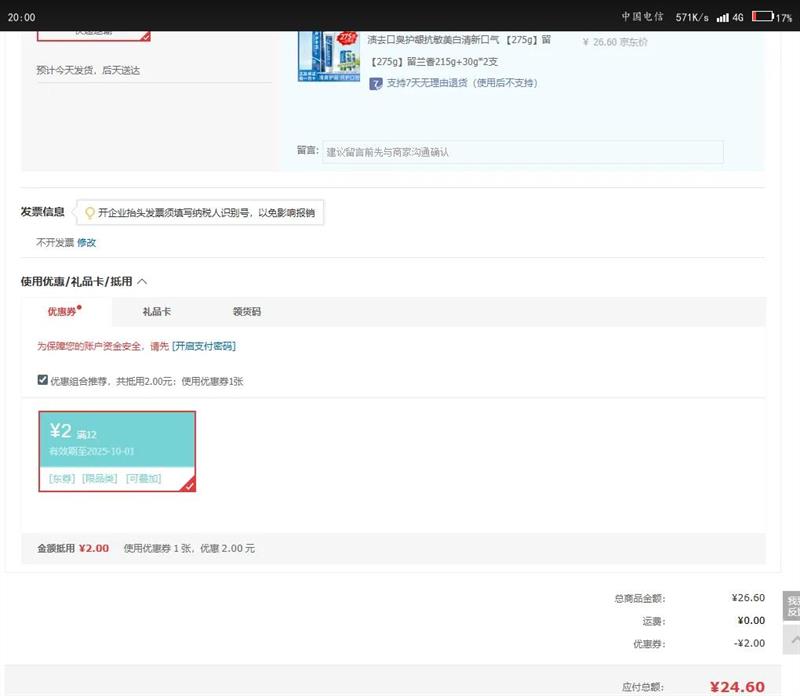Viewport: 800px width, 696px height.
Task: Select the ¥2 满12 coupon card
Action: point(117,450)
